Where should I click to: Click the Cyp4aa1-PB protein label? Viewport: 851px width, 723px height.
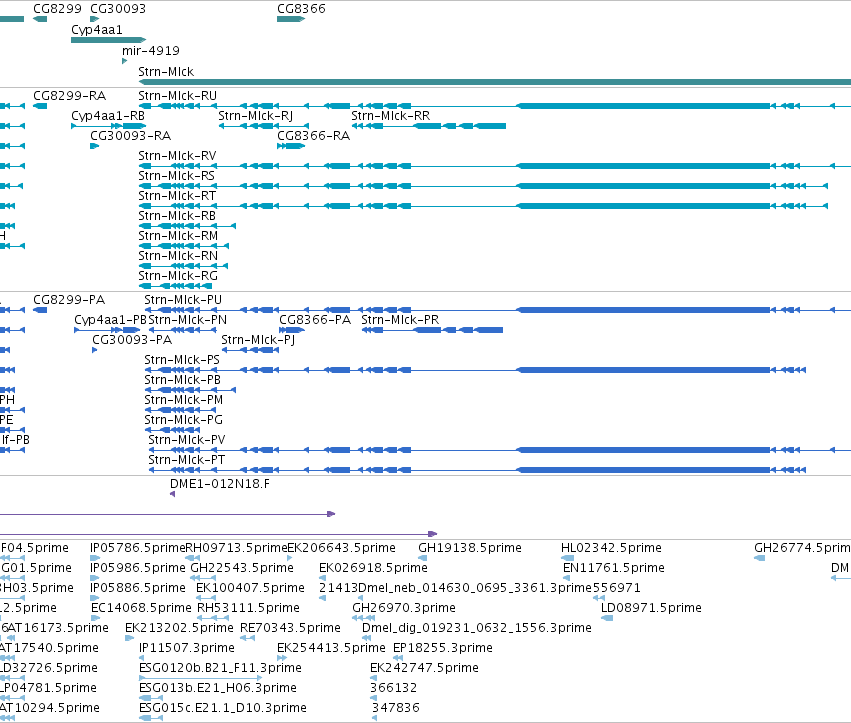[x=110, y=320]
